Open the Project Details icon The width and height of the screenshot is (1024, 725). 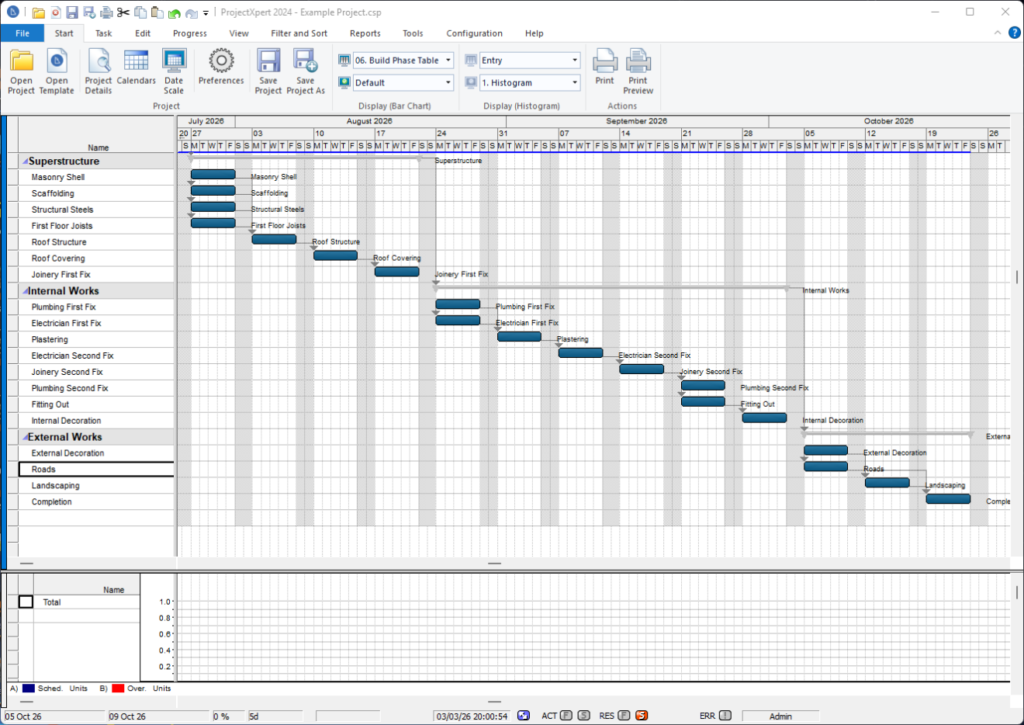(x=99, y=61)
